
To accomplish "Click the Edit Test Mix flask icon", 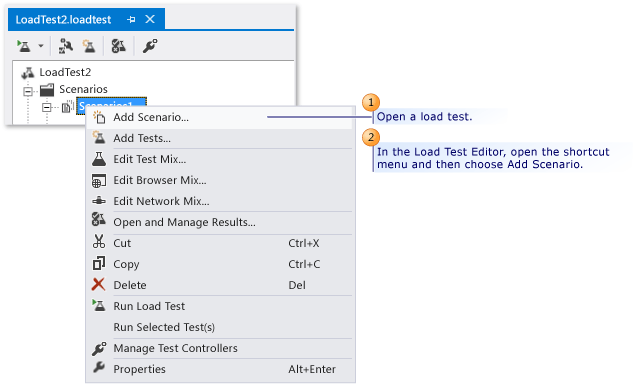I will pos(99,159).
